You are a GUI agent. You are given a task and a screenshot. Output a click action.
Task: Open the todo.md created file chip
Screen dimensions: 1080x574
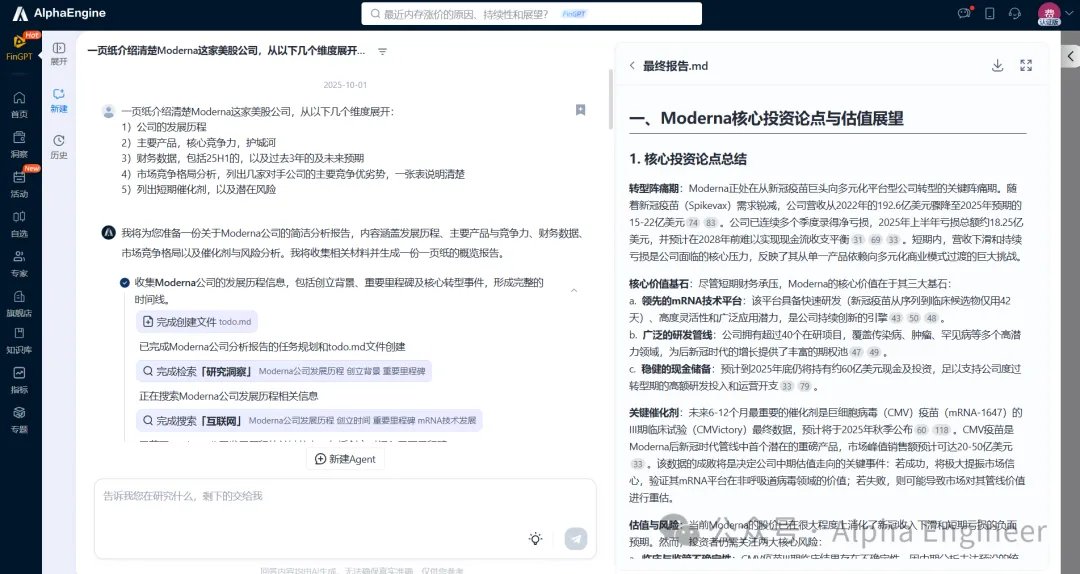[197, 322]
